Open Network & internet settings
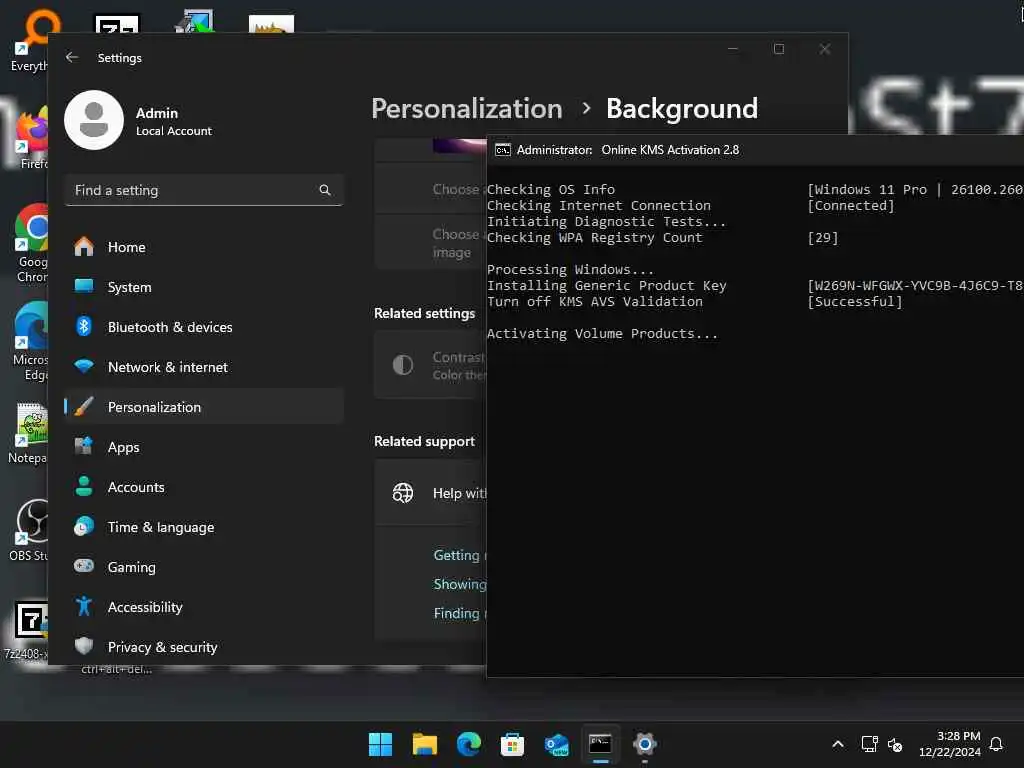 [204, 367]
